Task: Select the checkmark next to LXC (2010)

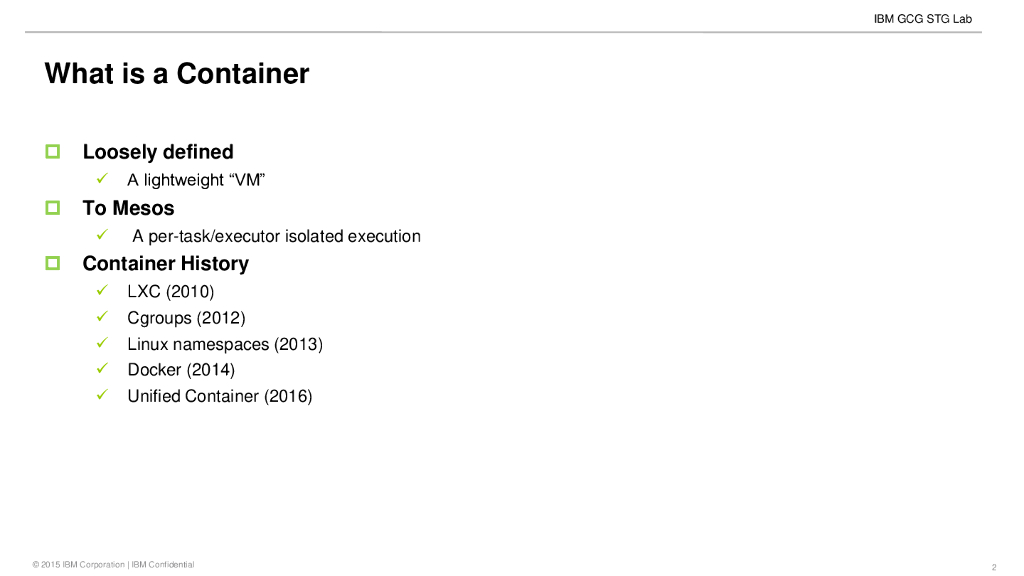Action: tap(102, 291)
